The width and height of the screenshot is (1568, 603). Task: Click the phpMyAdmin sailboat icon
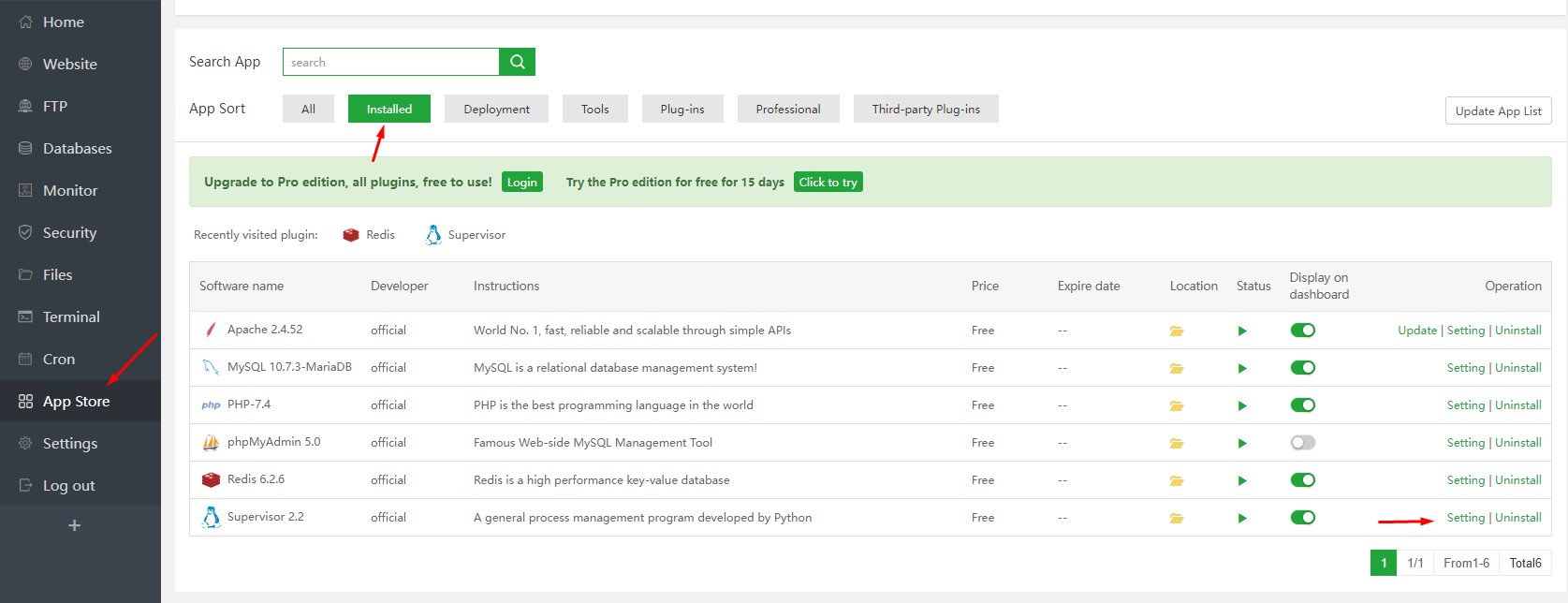pos(211,442)
